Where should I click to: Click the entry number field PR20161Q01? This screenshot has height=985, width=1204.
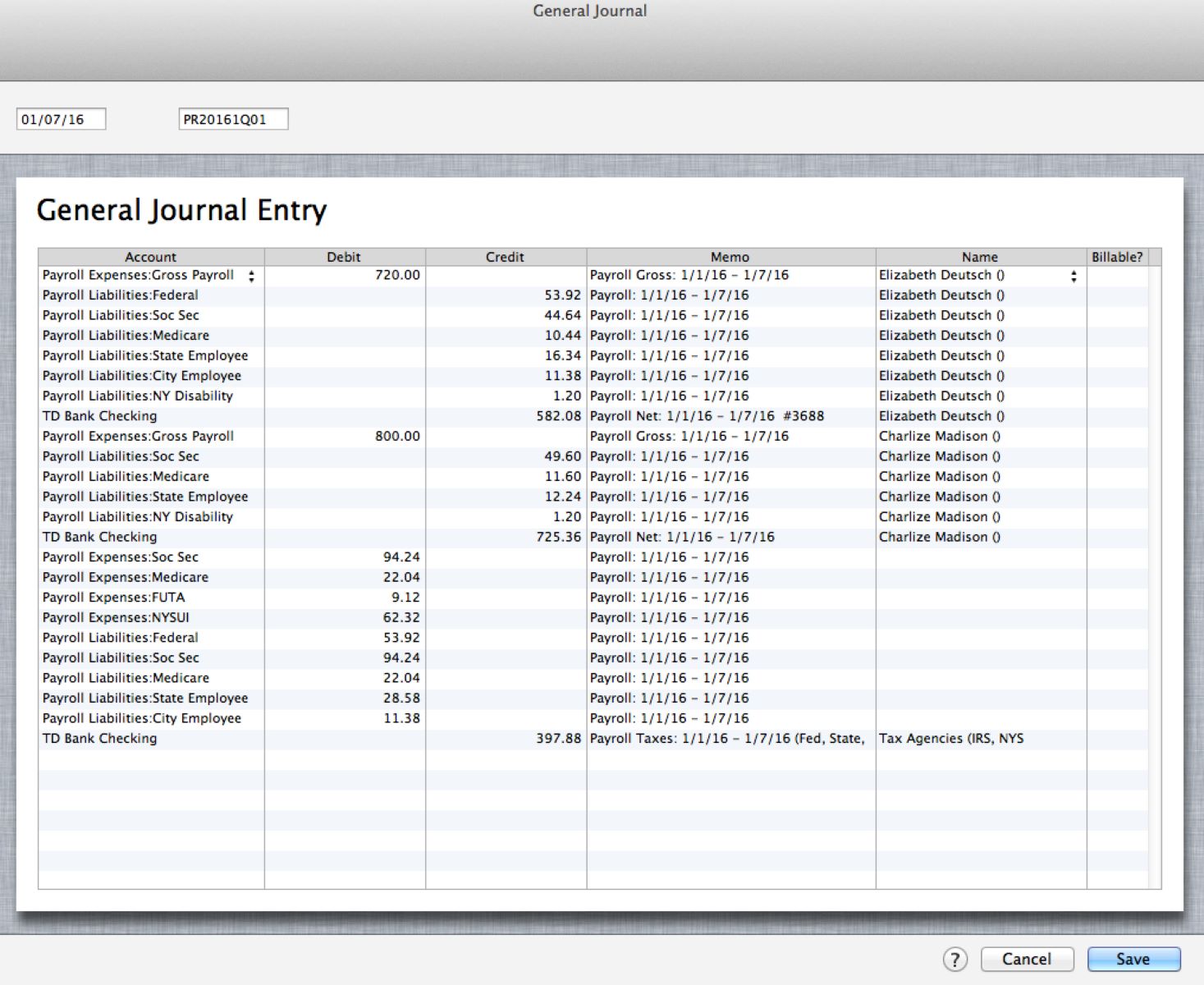[x=232, y=119]
